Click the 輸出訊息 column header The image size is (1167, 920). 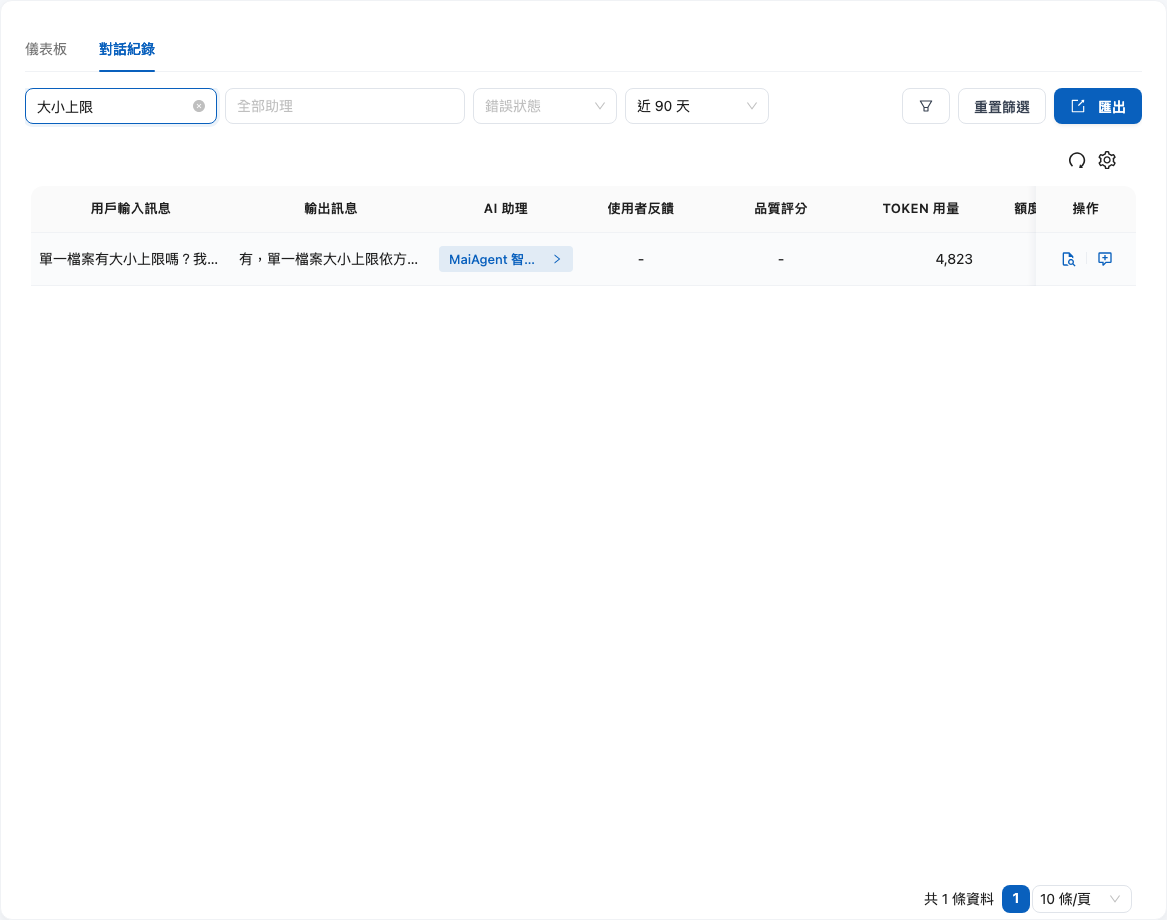[330, 208]
